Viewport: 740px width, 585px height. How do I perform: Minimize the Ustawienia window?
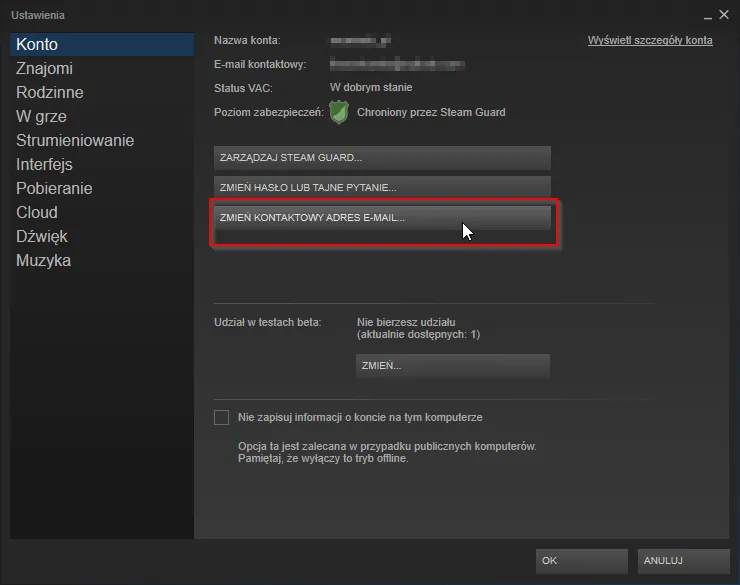coord(707,16)
